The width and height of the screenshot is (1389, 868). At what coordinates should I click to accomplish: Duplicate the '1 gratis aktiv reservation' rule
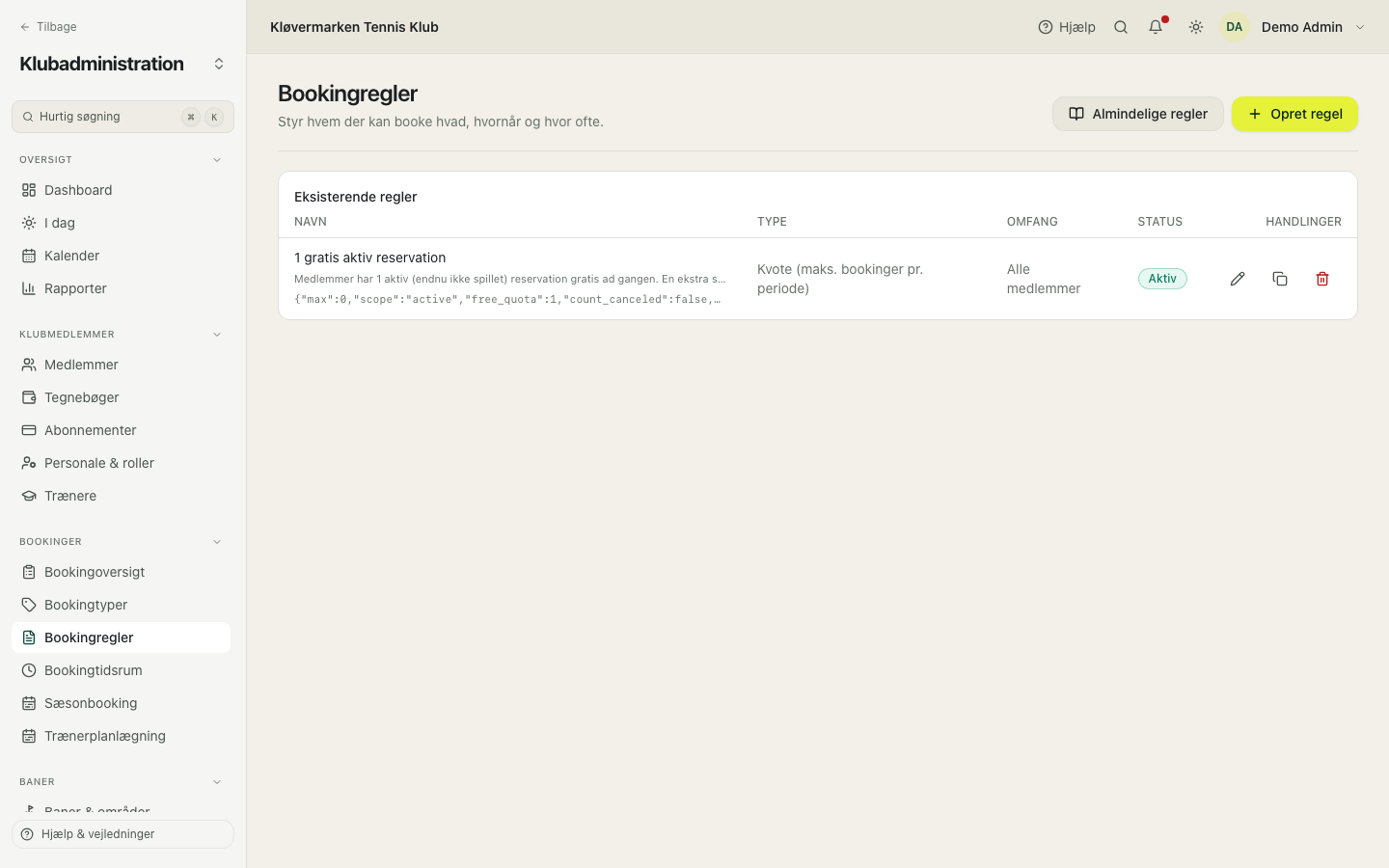[1280, 279]
